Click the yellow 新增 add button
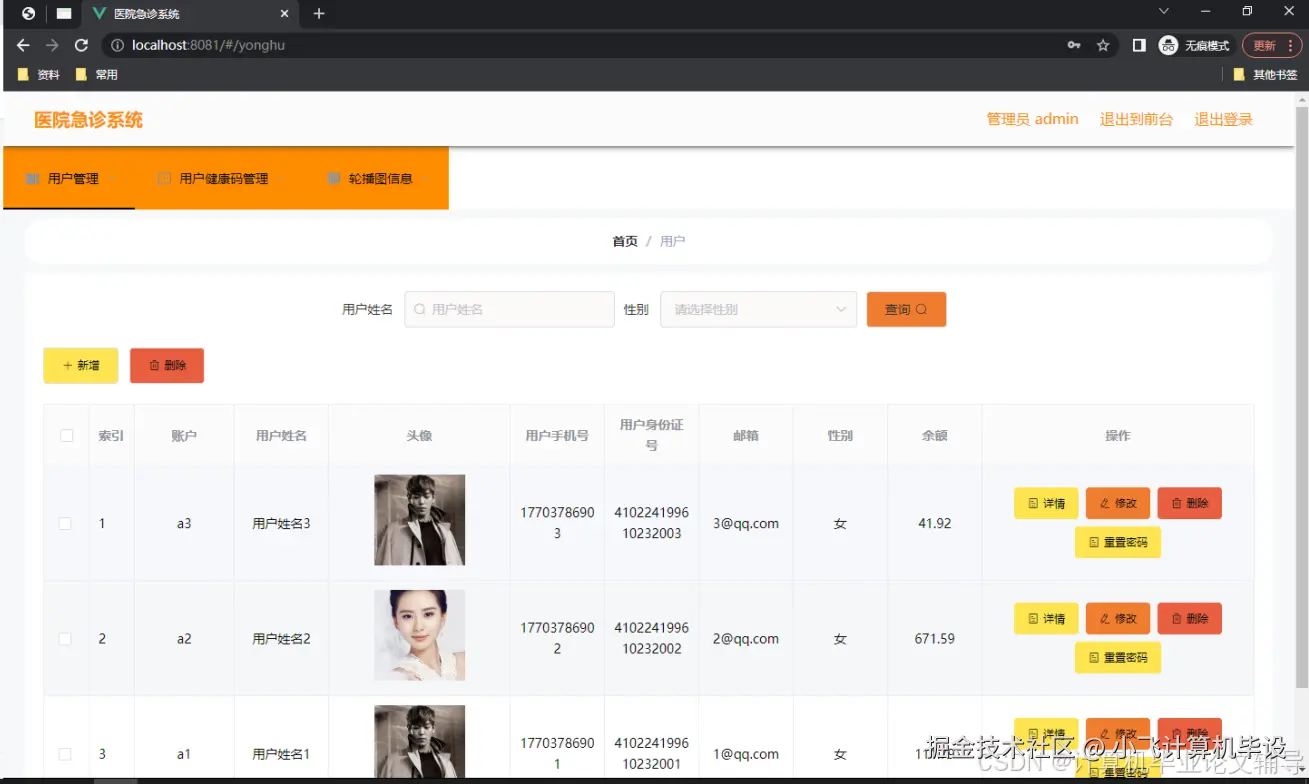1309x784 pixels. 81,365
